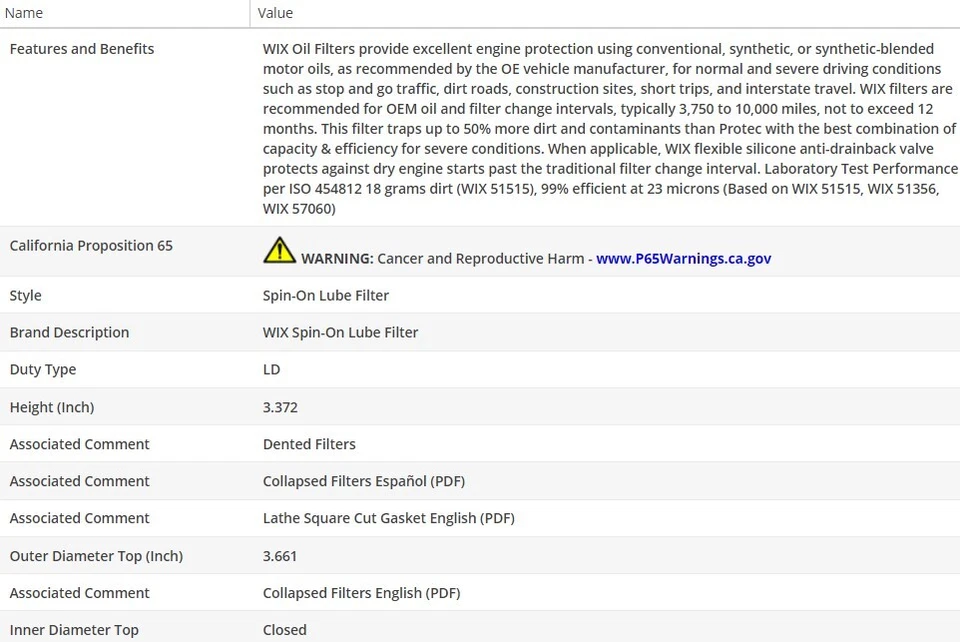960x642 pixels.
Task: Click the Style row label
Action: pos(26,295)
